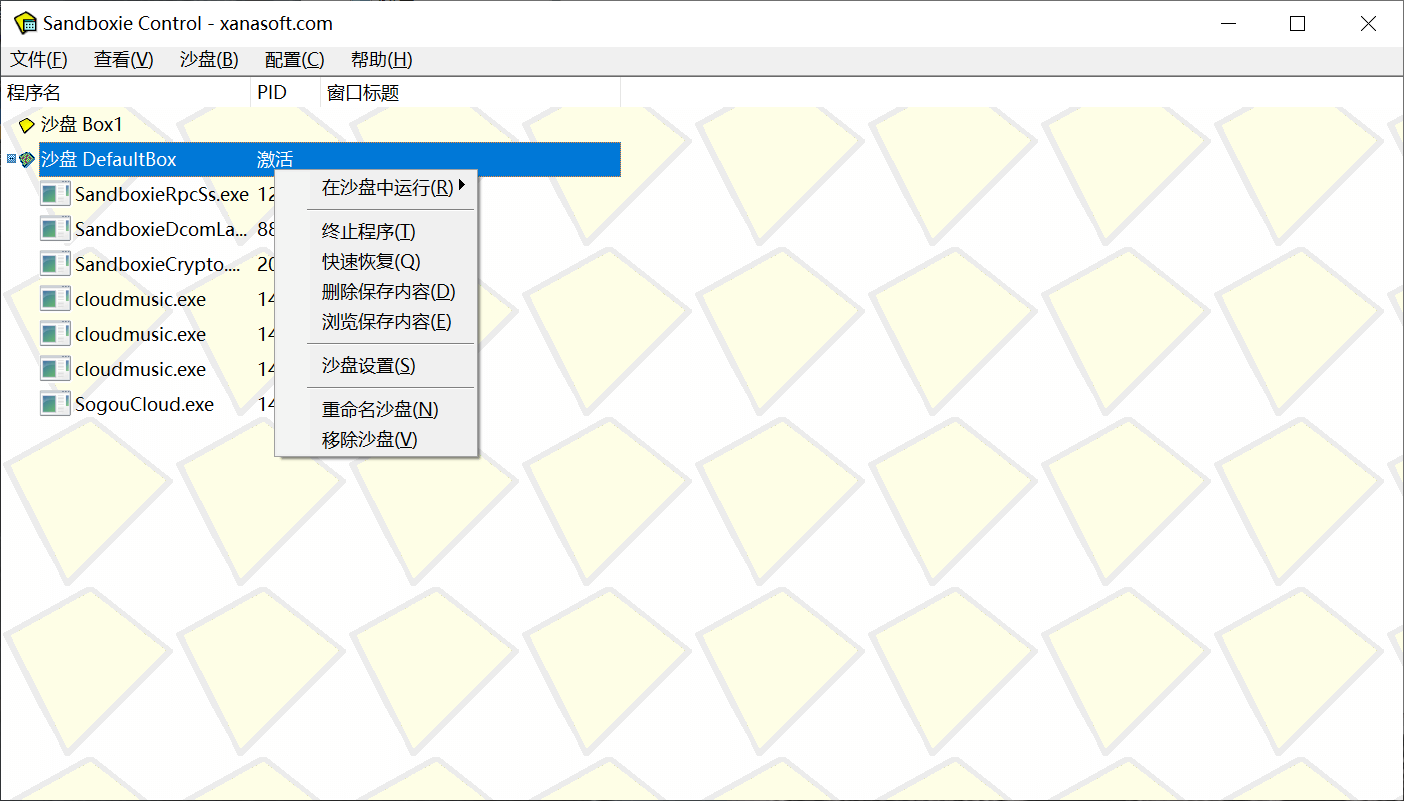Click the SandboxieCrypto process icon
1404x801 pixels.
pyautogui.click(x=55, y=264)
